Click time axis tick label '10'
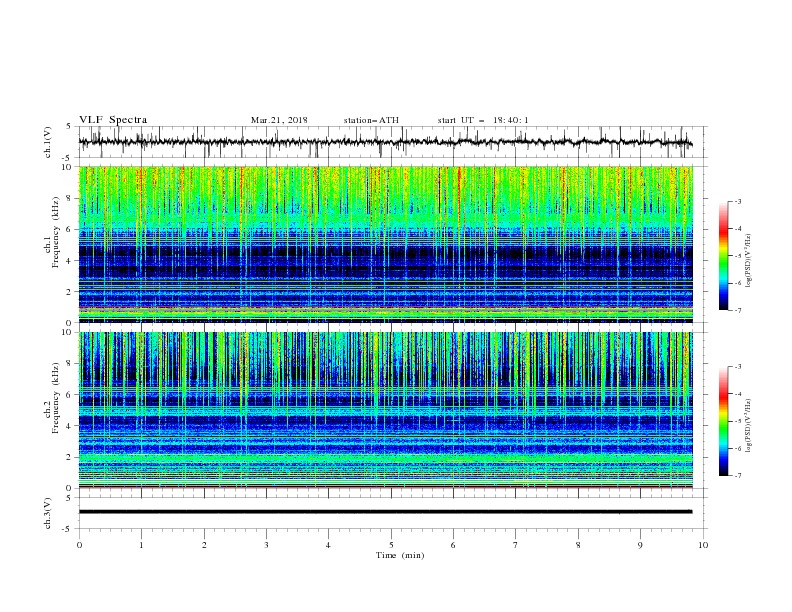 [703, 545]
